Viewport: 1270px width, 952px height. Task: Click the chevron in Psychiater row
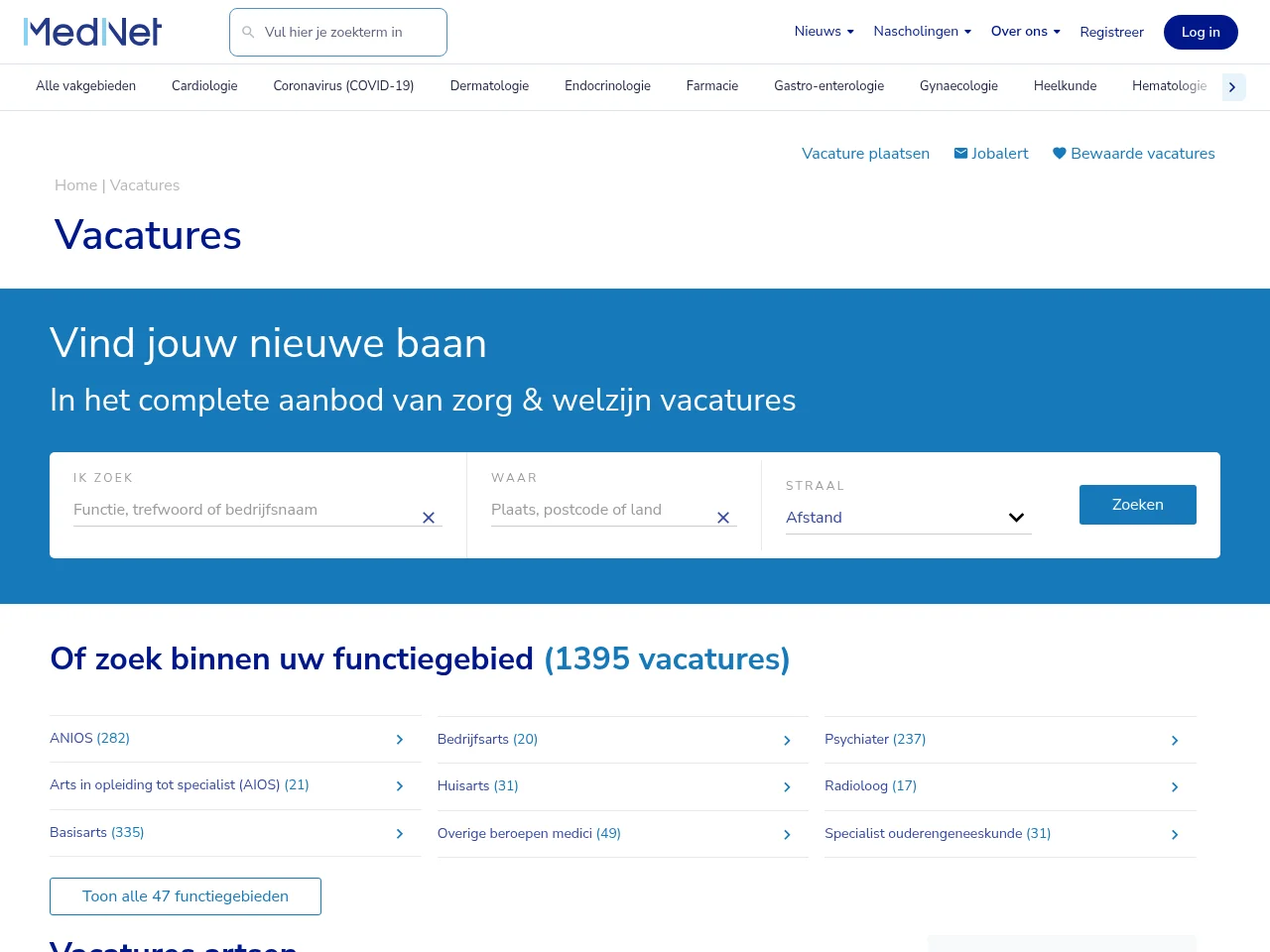click(x=1175, y=741)
